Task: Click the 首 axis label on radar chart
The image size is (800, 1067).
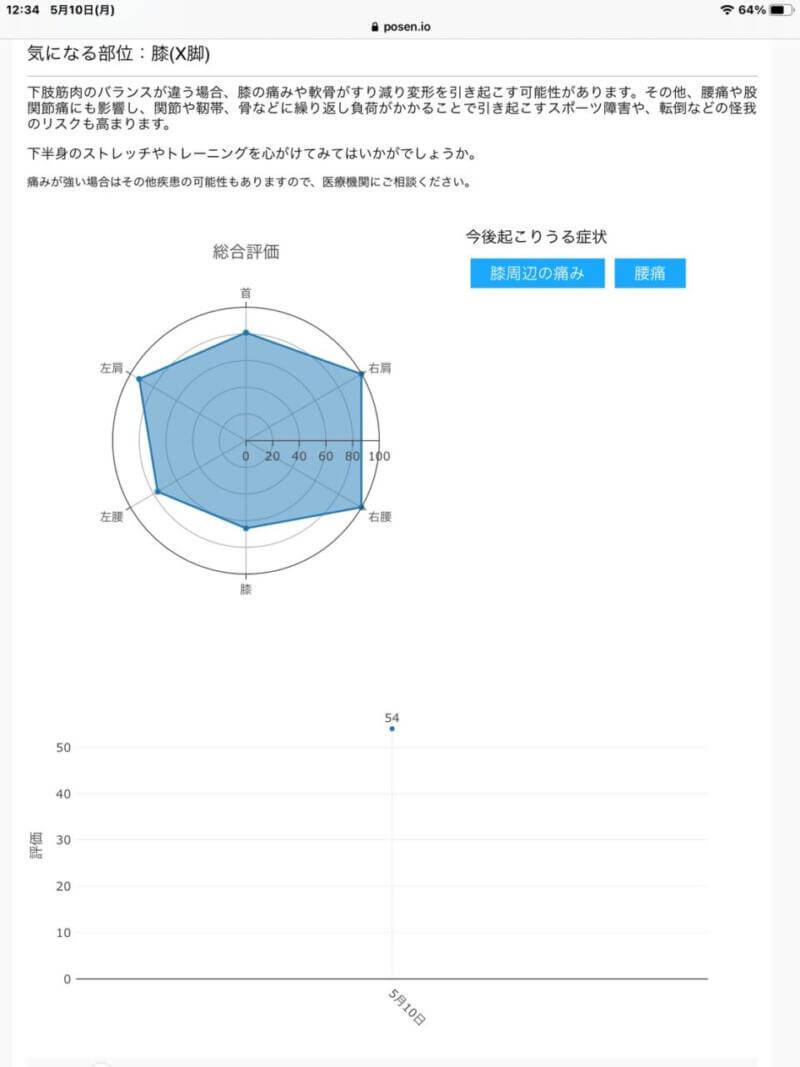Action: tap(246, 293)
